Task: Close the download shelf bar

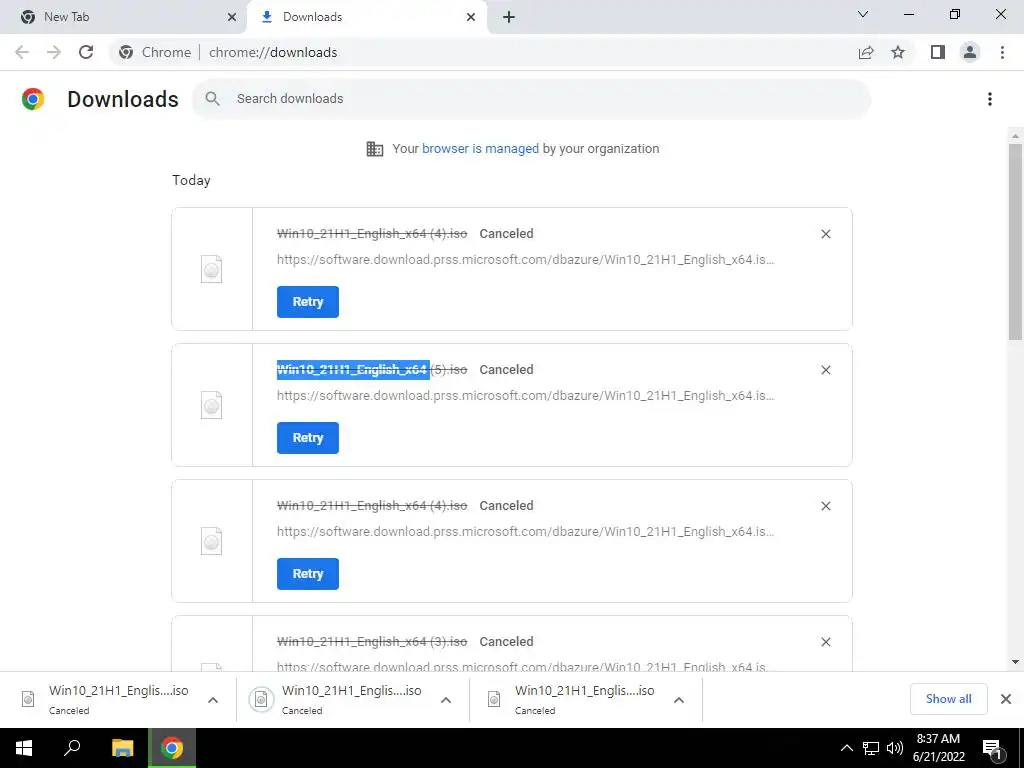Action: 1006,699
